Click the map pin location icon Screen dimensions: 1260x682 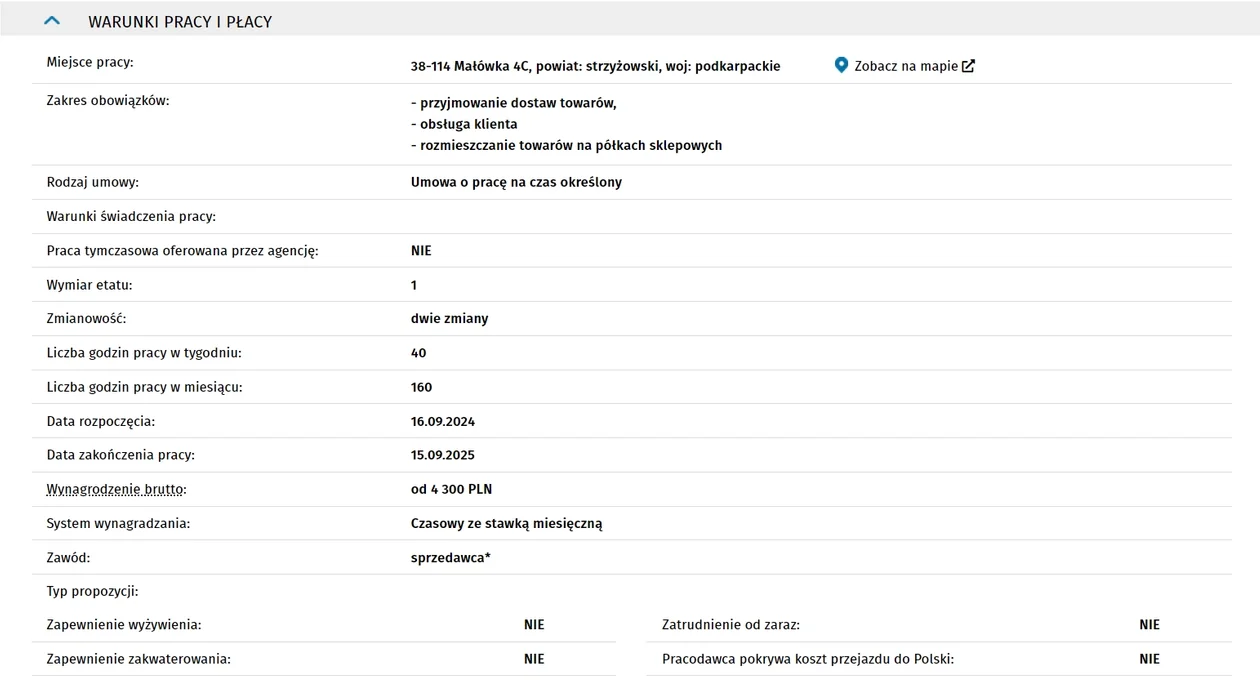pos(841,65)
